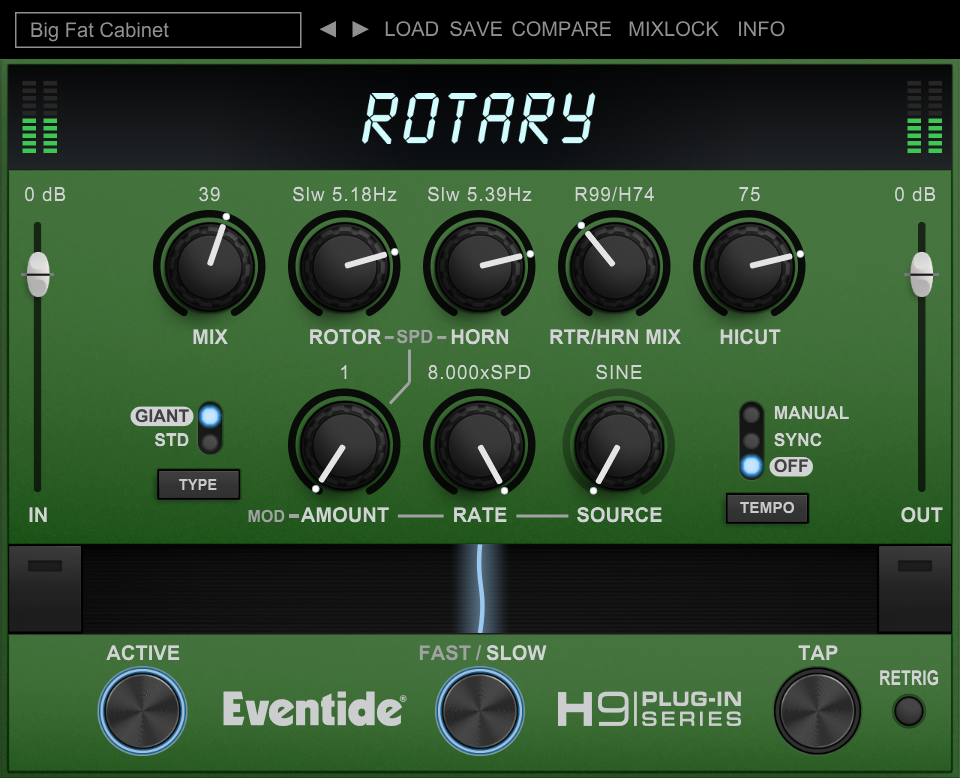Click the H9 Plug-In Series logo

[x=650, y=709]
